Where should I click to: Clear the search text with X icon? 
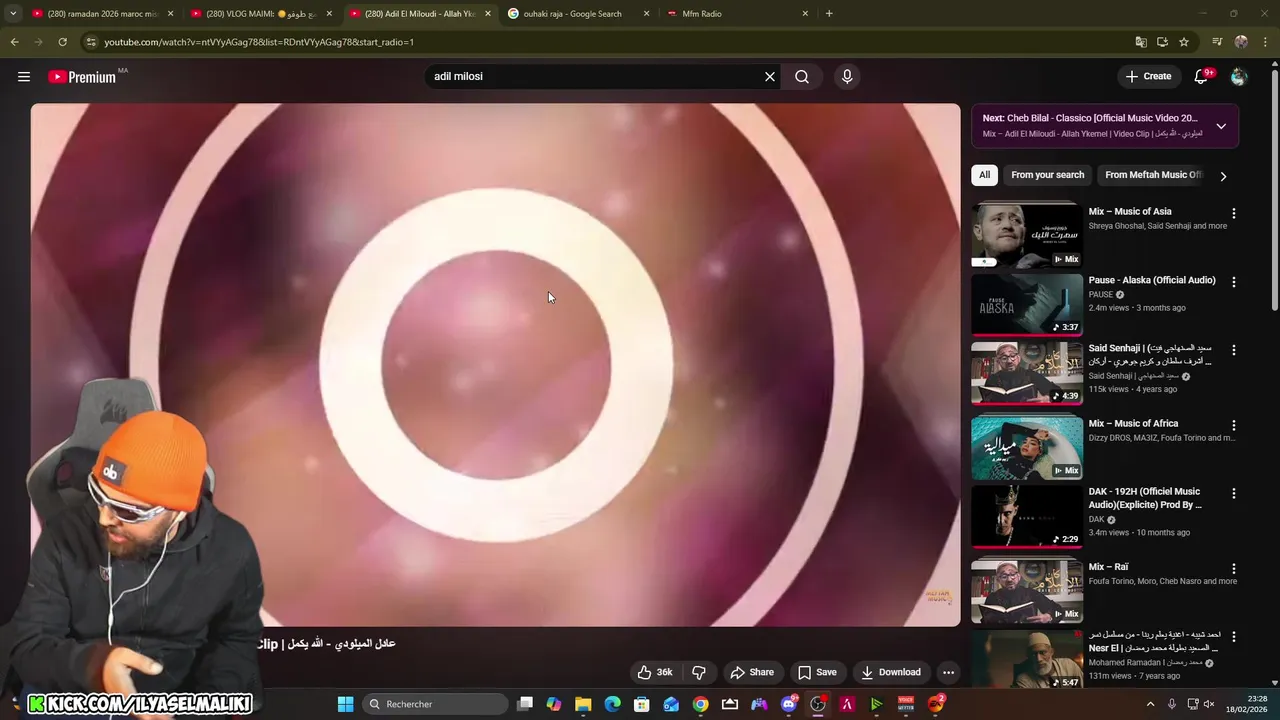770,77
